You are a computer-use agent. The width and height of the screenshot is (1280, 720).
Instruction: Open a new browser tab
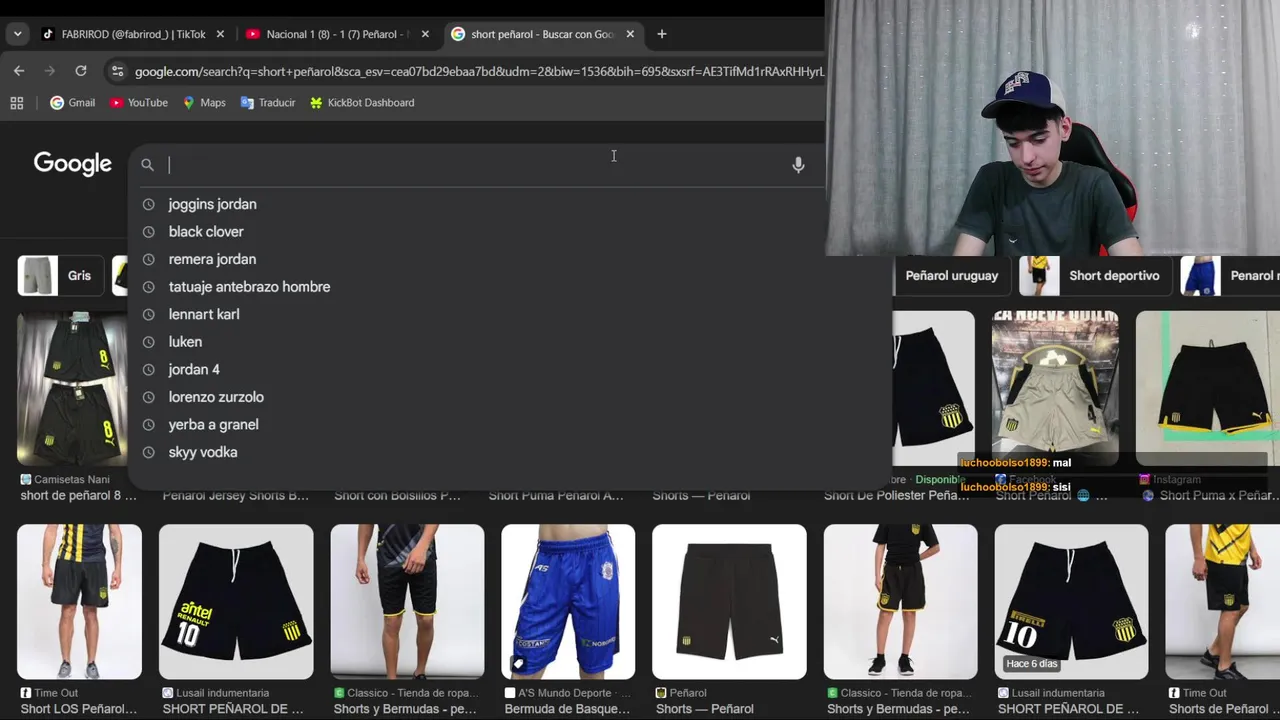[662, 34]
